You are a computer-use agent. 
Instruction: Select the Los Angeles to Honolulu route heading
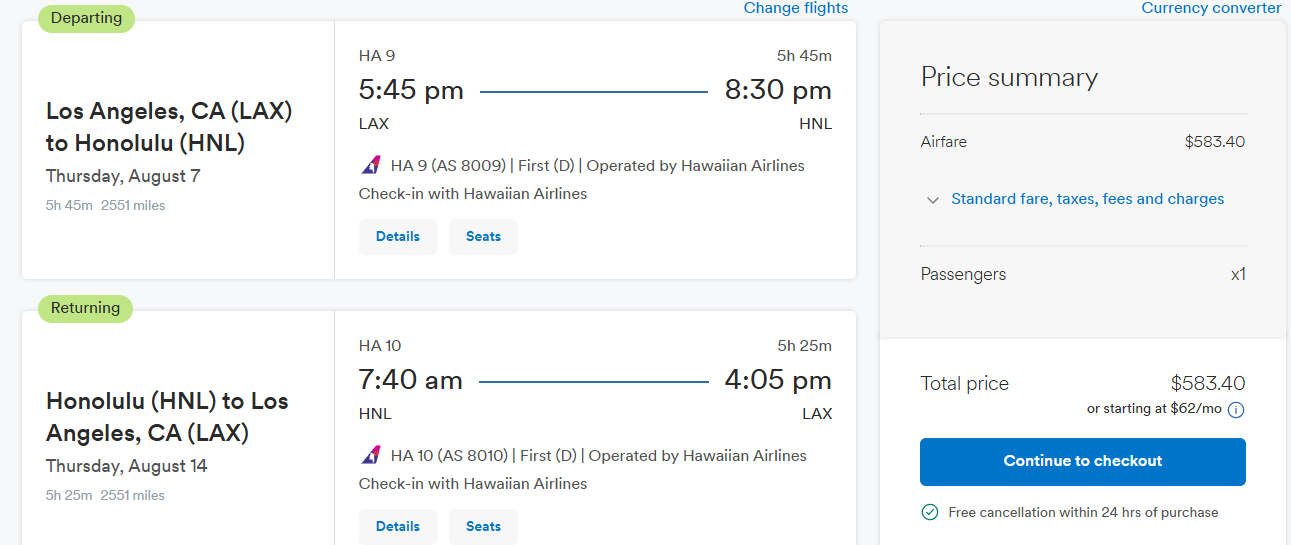(x=169, y=127)
